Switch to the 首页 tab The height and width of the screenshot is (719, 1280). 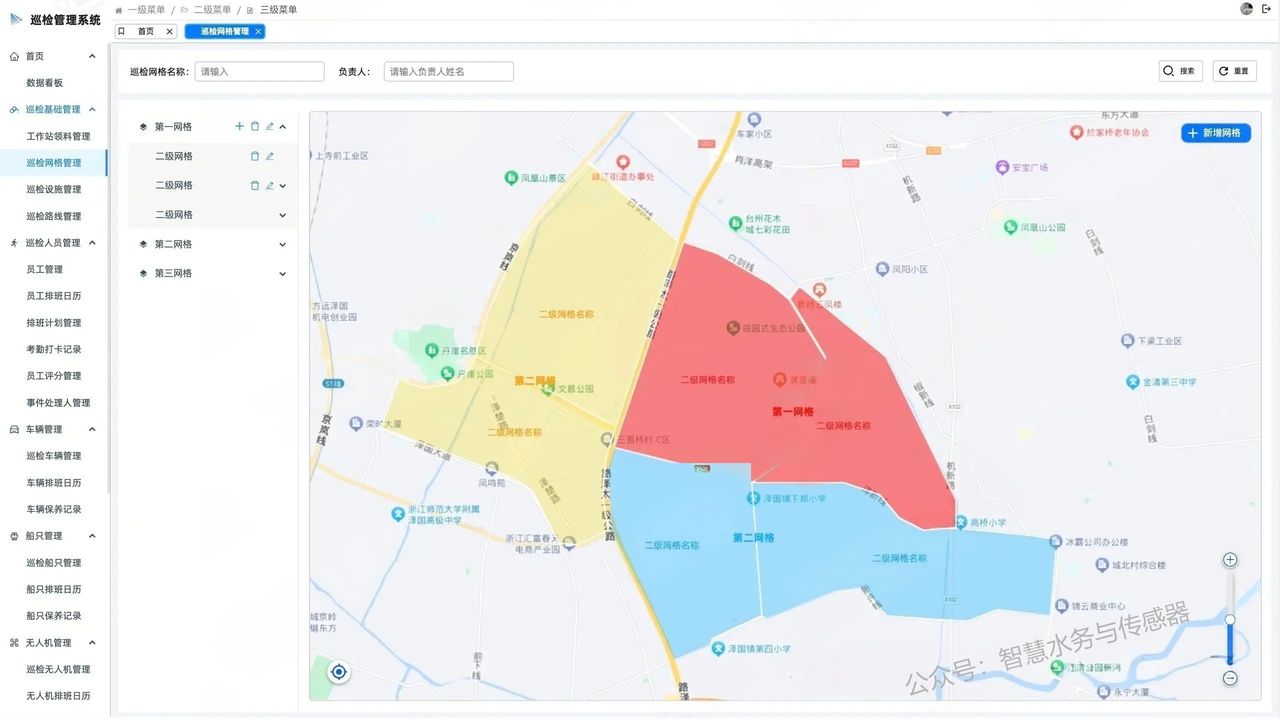[146, 31]
